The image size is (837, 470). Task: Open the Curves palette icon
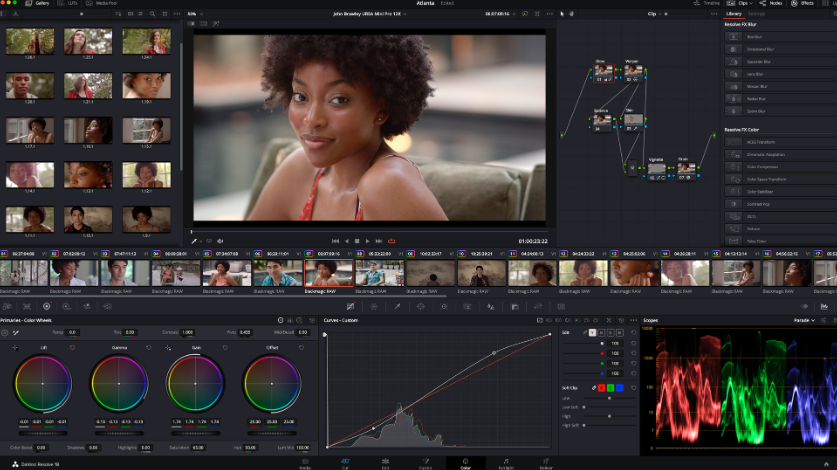pos(350,307)
